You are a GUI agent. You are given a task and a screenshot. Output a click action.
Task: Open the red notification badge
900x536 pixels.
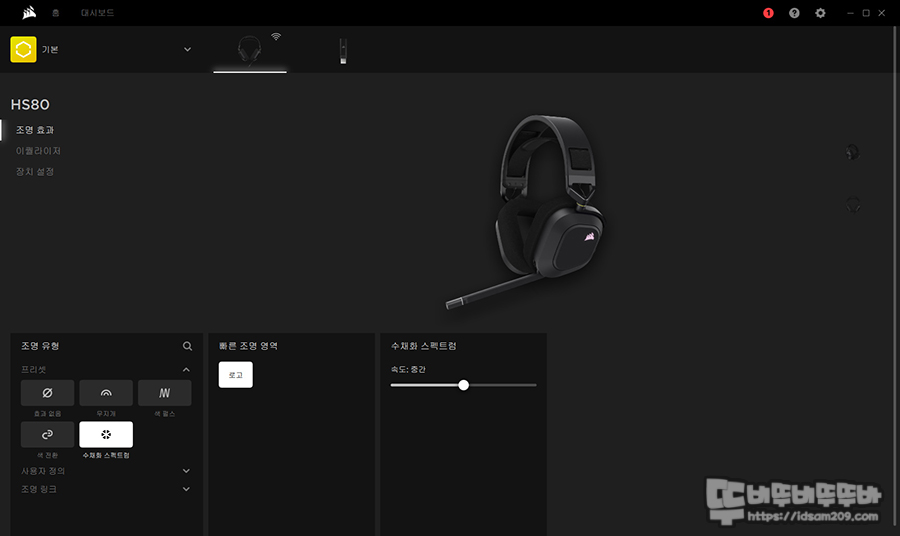point(768,13)
